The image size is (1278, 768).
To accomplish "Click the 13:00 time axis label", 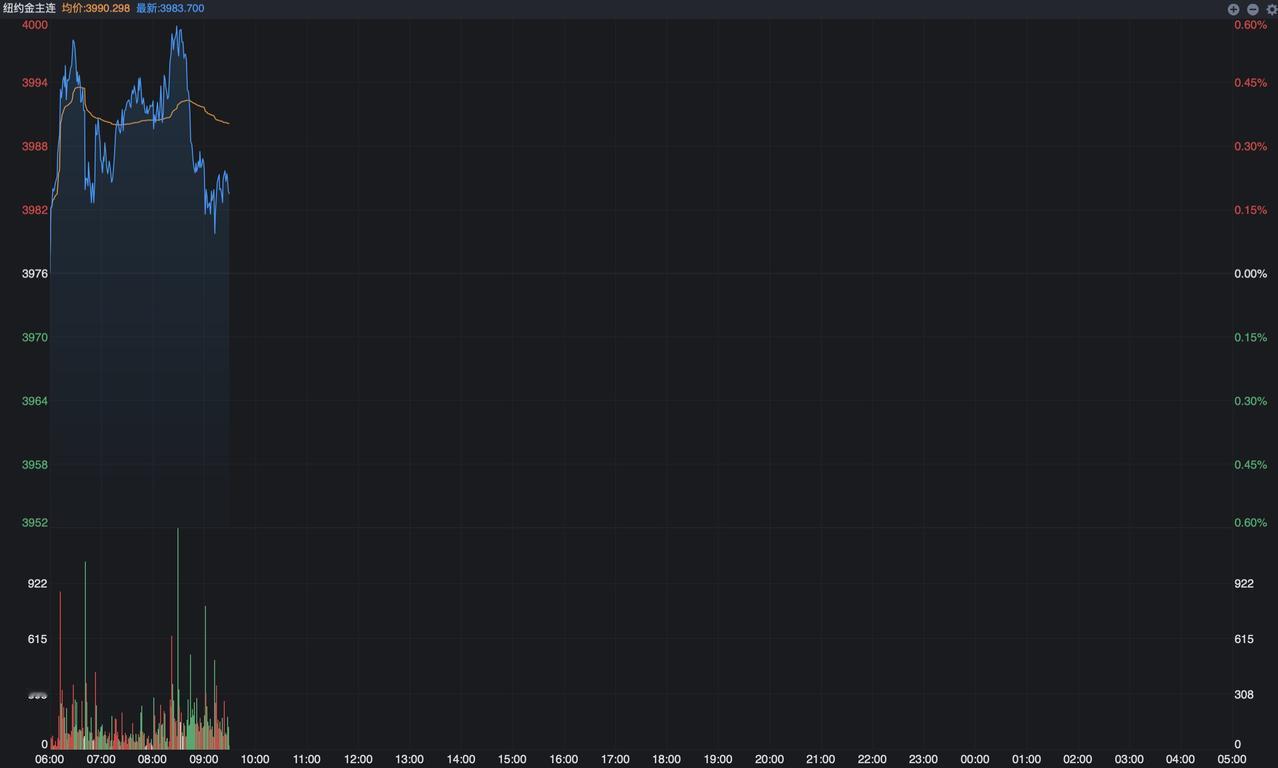I will pyautogui.click(x=409, y=760).
